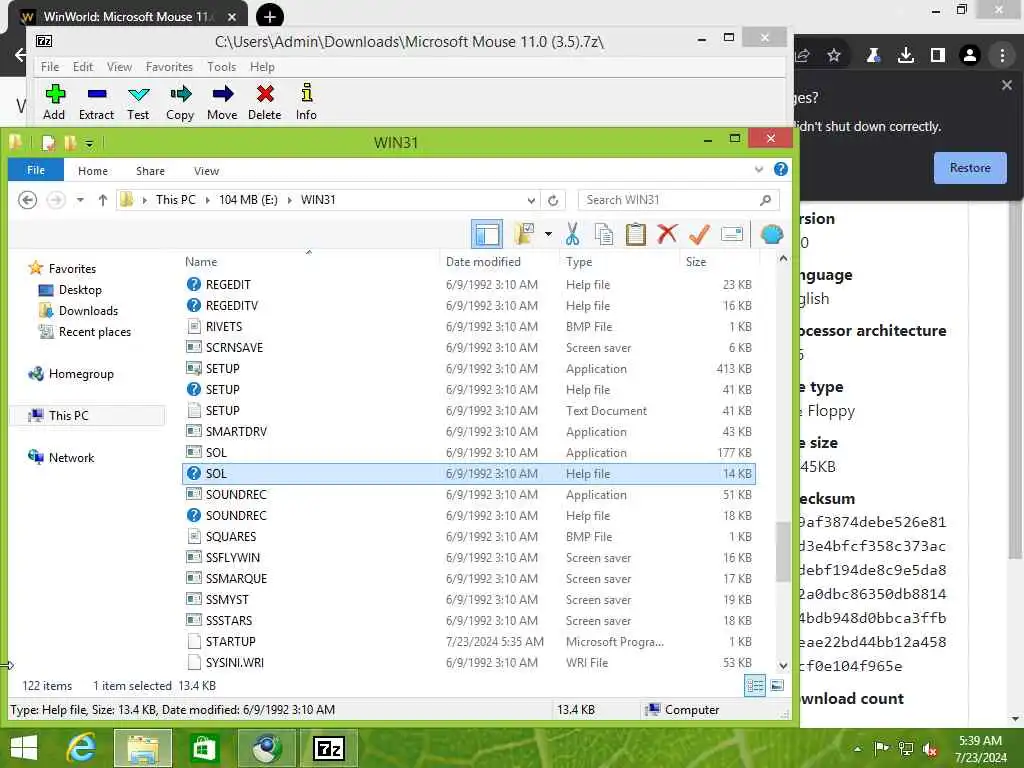Toggle the navigation pane button in toolbar
This screenshot has height=768, width=1024.
point(487,234)
